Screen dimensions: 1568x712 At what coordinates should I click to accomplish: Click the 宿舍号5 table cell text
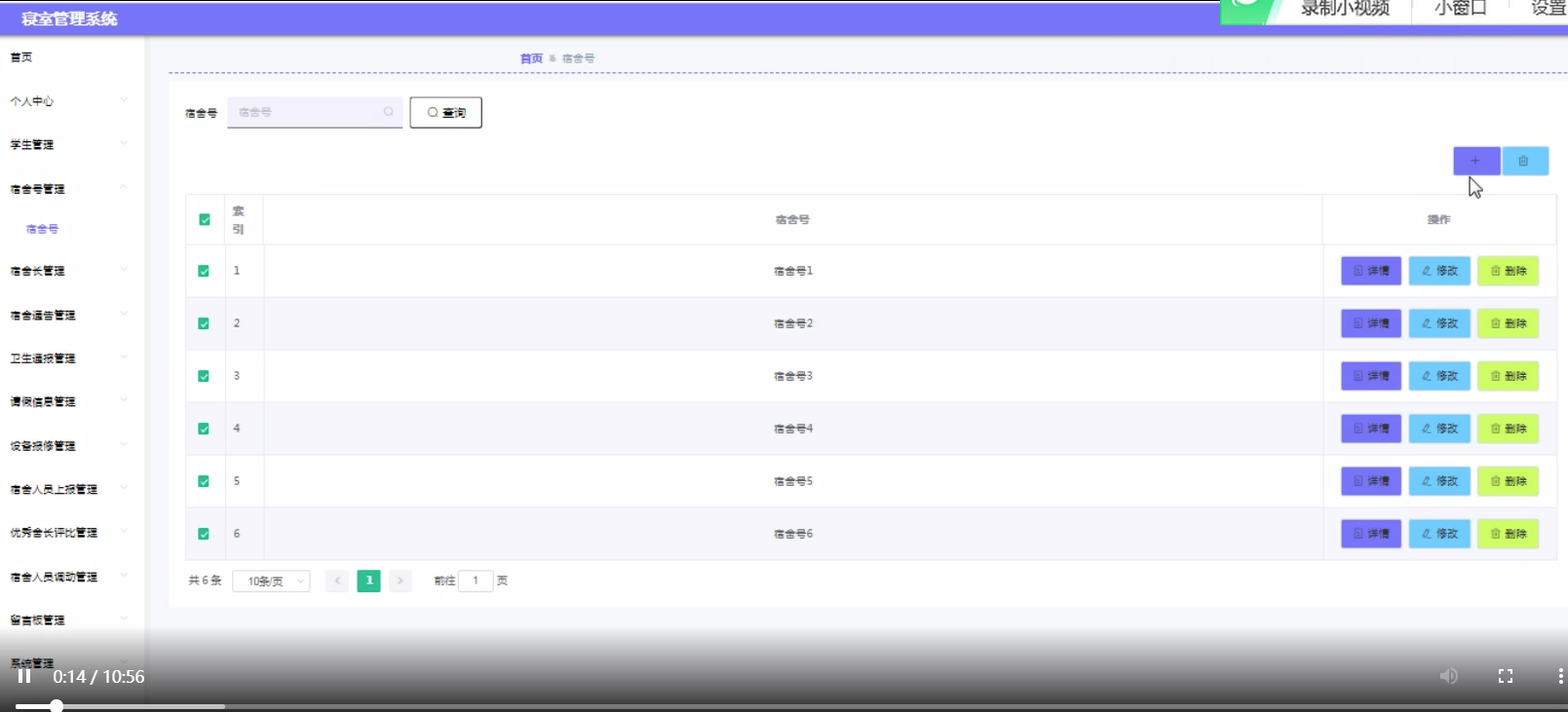792,481
